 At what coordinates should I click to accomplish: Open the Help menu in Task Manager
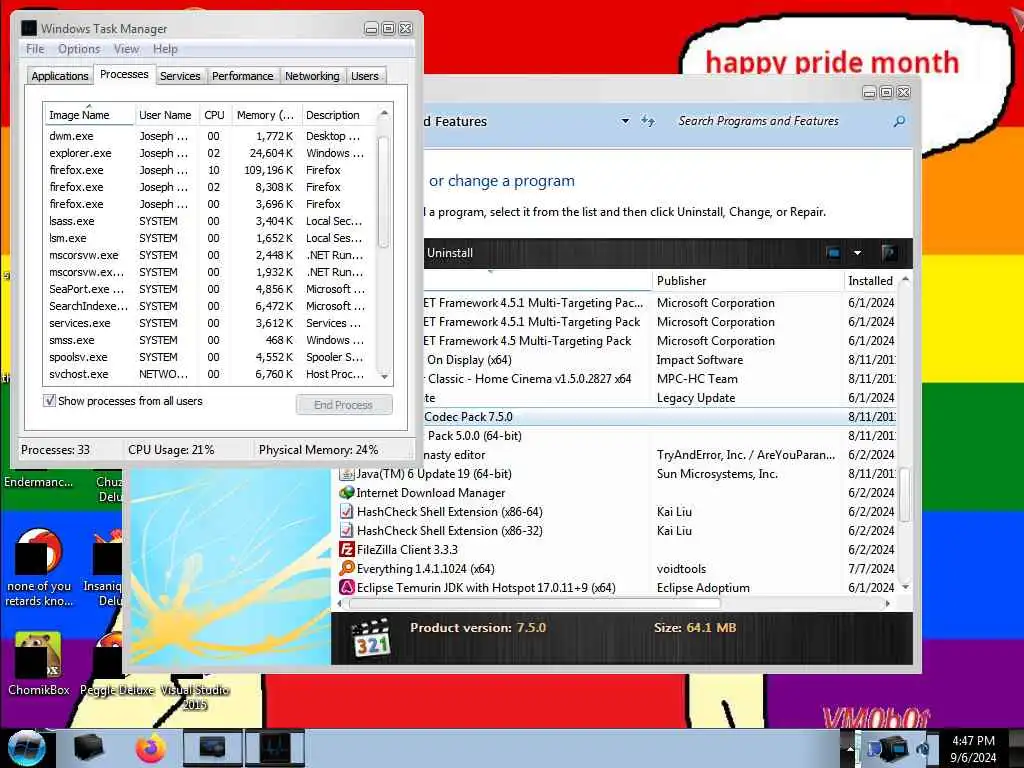165,49
